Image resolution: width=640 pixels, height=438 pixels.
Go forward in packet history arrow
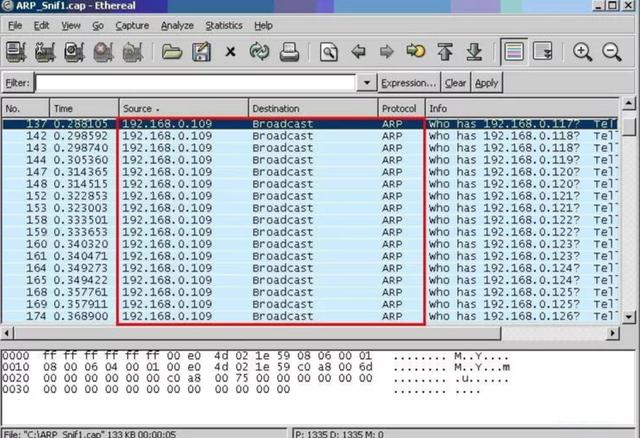(387, 52)
